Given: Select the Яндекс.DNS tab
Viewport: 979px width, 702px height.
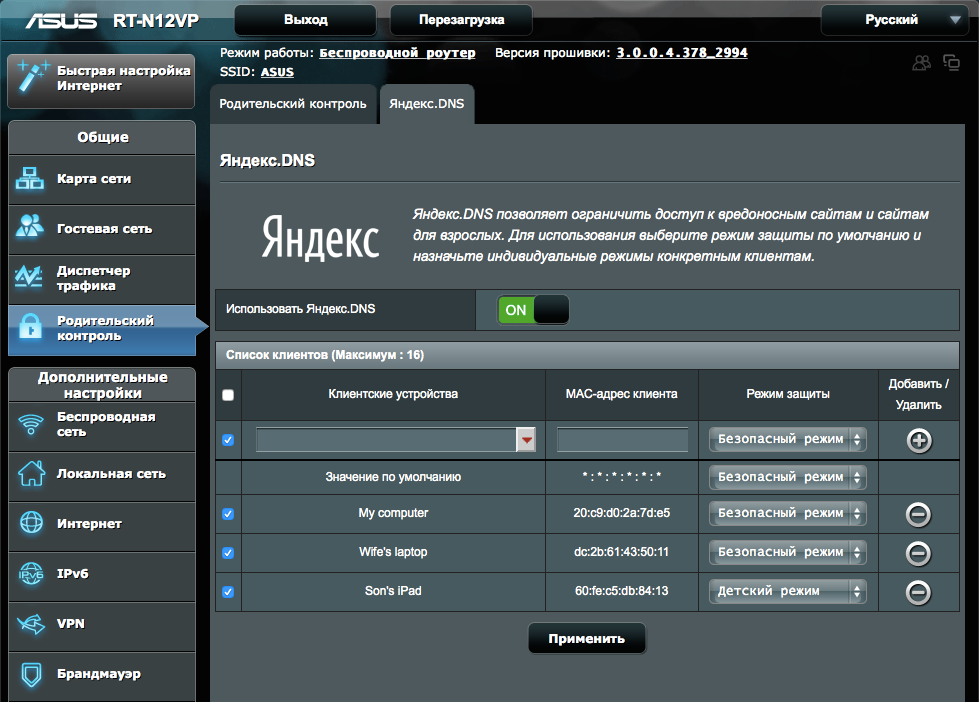Looking at the screenshot, I should 426,104.
